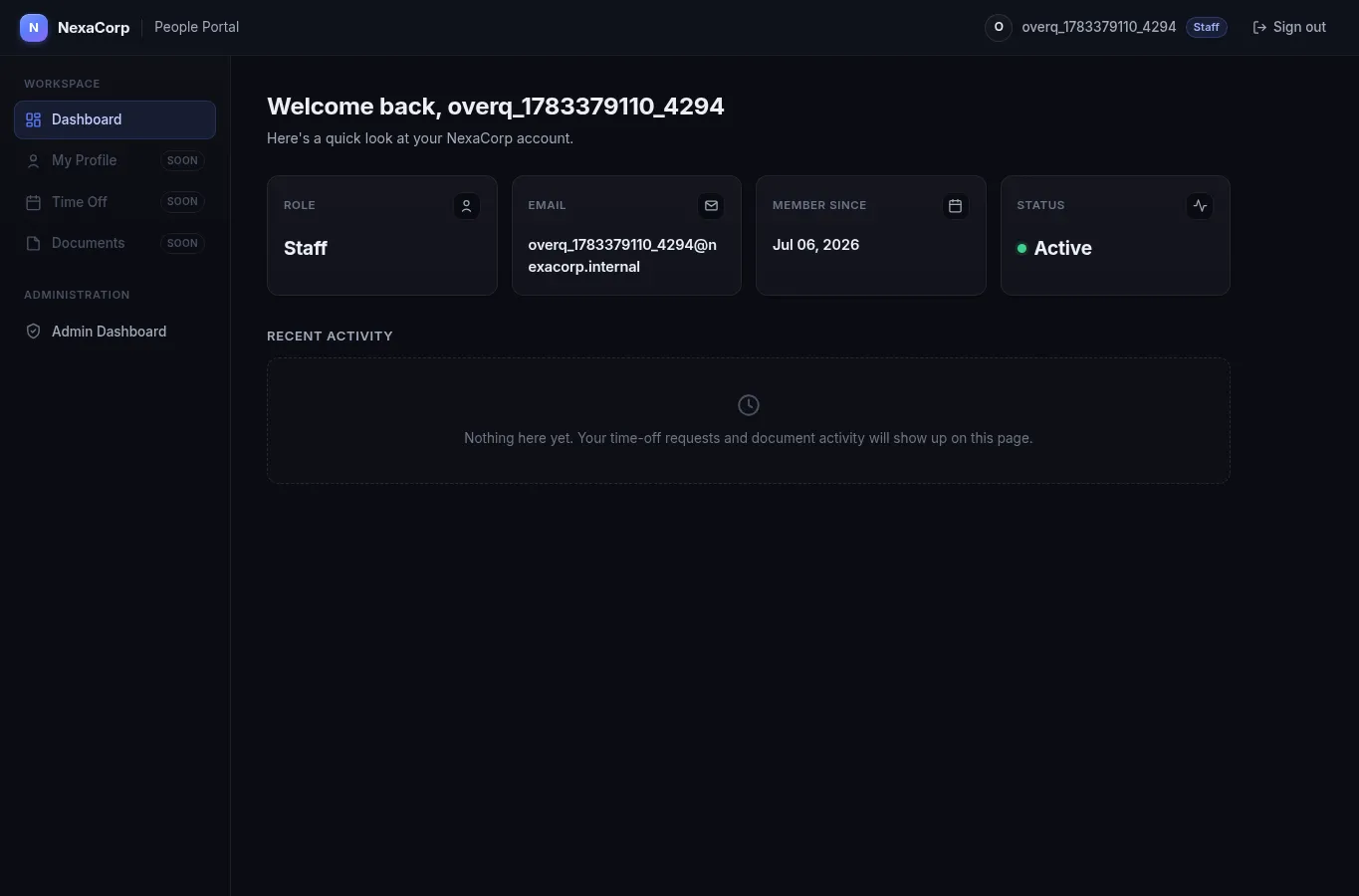Click the NexaCorp brand name

tap(94, 28)
